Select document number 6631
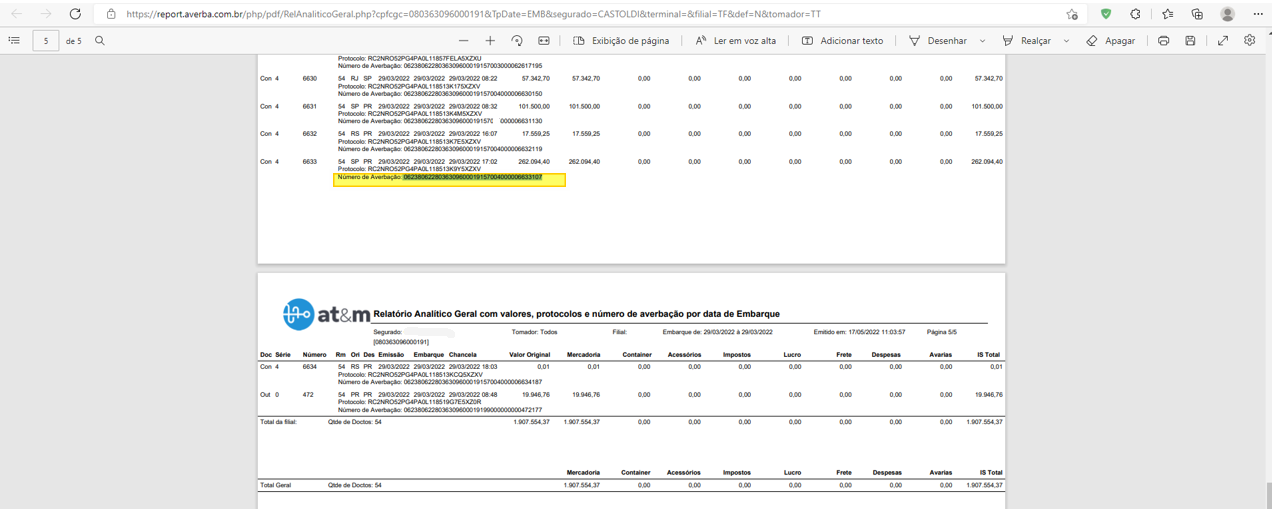This screenshot has height=509, width=1272. point(310,106)
